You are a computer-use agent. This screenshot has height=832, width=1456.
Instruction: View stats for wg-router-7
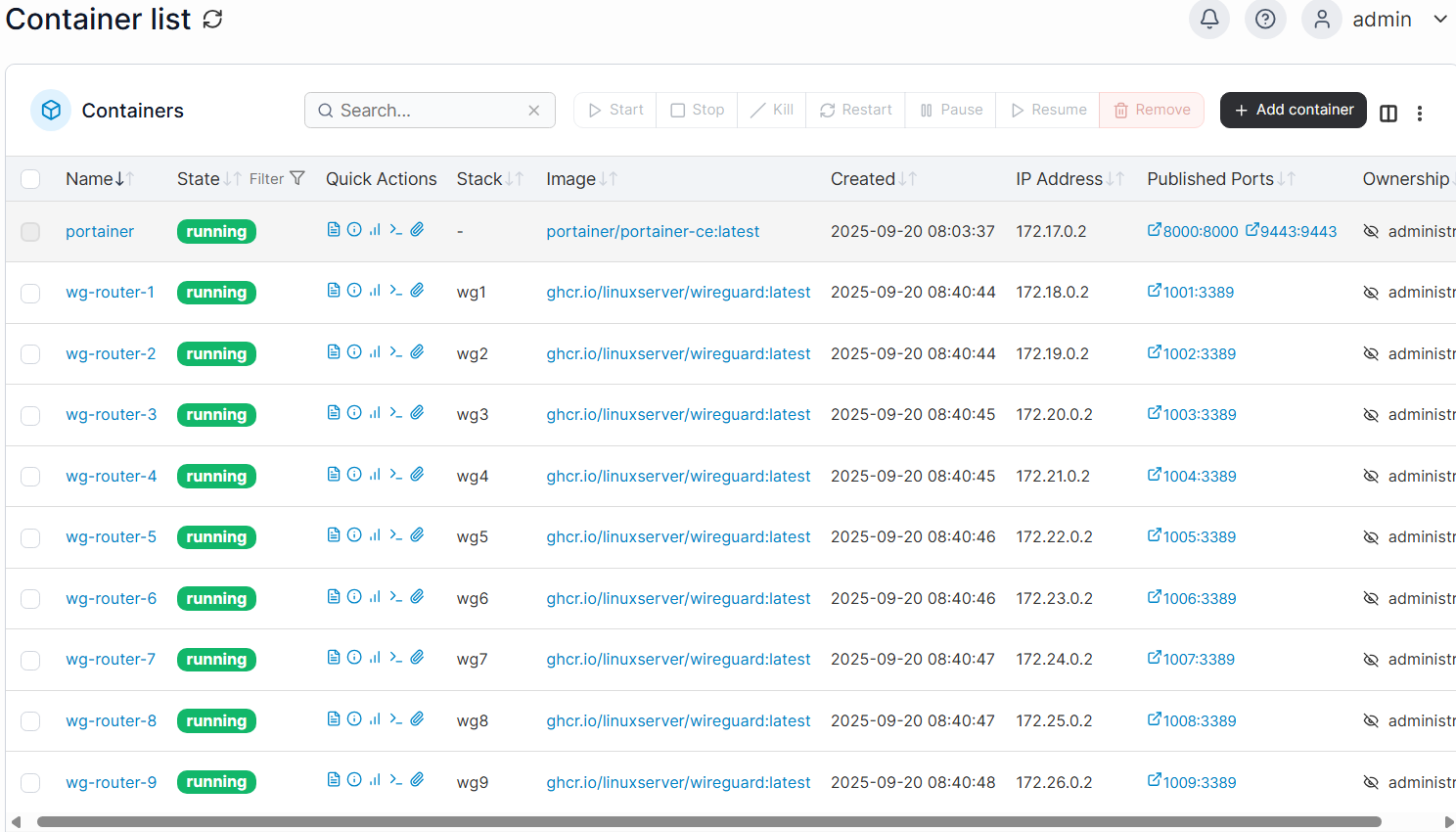pyautogui.click(x=375, y=657)
